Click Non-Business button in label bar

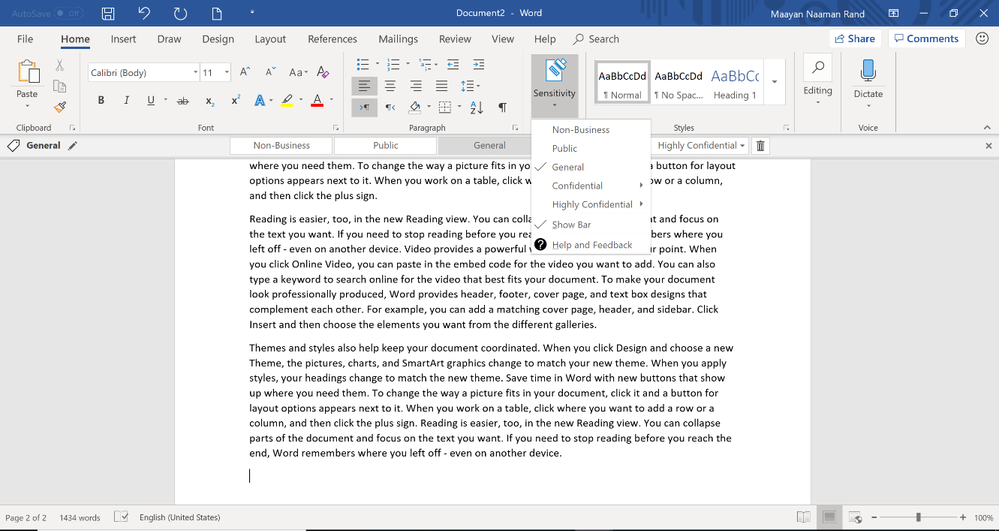coord(281,145)
